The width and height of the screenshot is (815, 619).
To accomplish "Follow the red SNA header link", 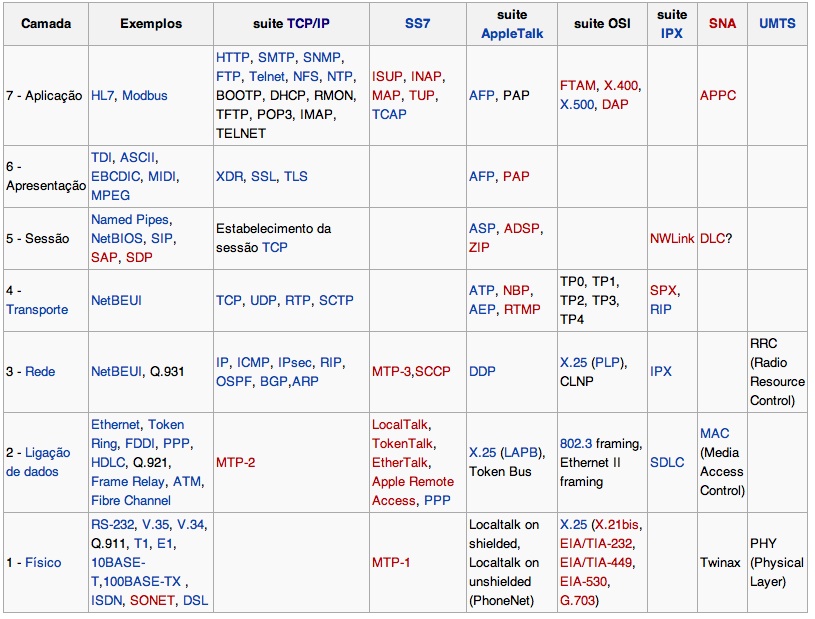I will point(721,23).
